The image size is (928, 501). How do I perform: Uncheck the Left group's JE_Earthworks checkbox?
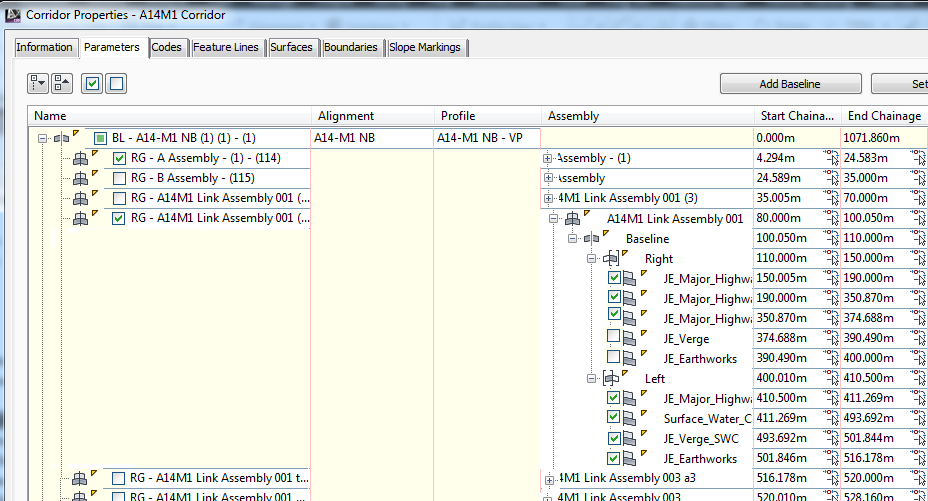614,458
